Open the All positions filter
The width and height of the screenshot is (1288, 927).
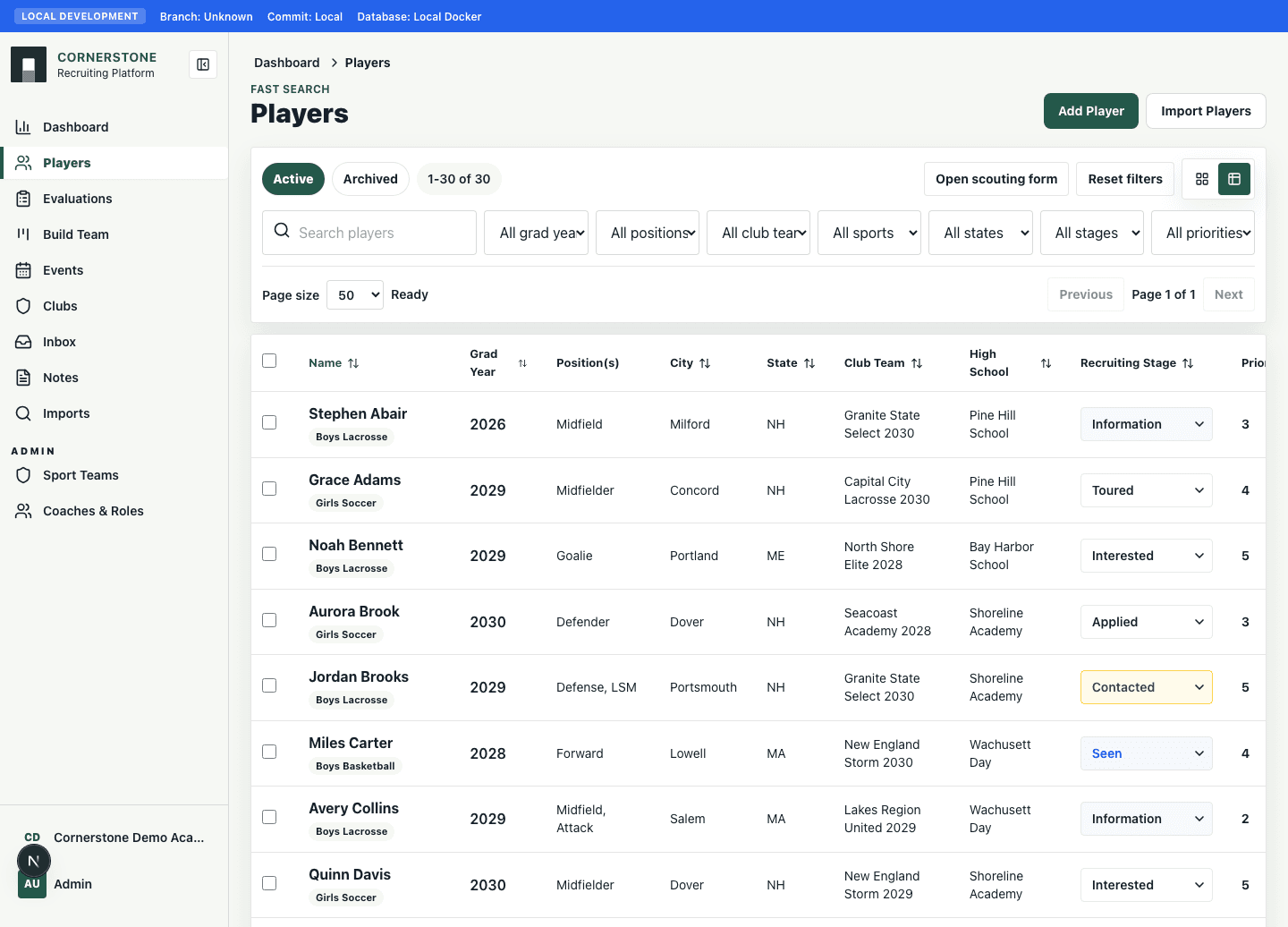point(648,233)
